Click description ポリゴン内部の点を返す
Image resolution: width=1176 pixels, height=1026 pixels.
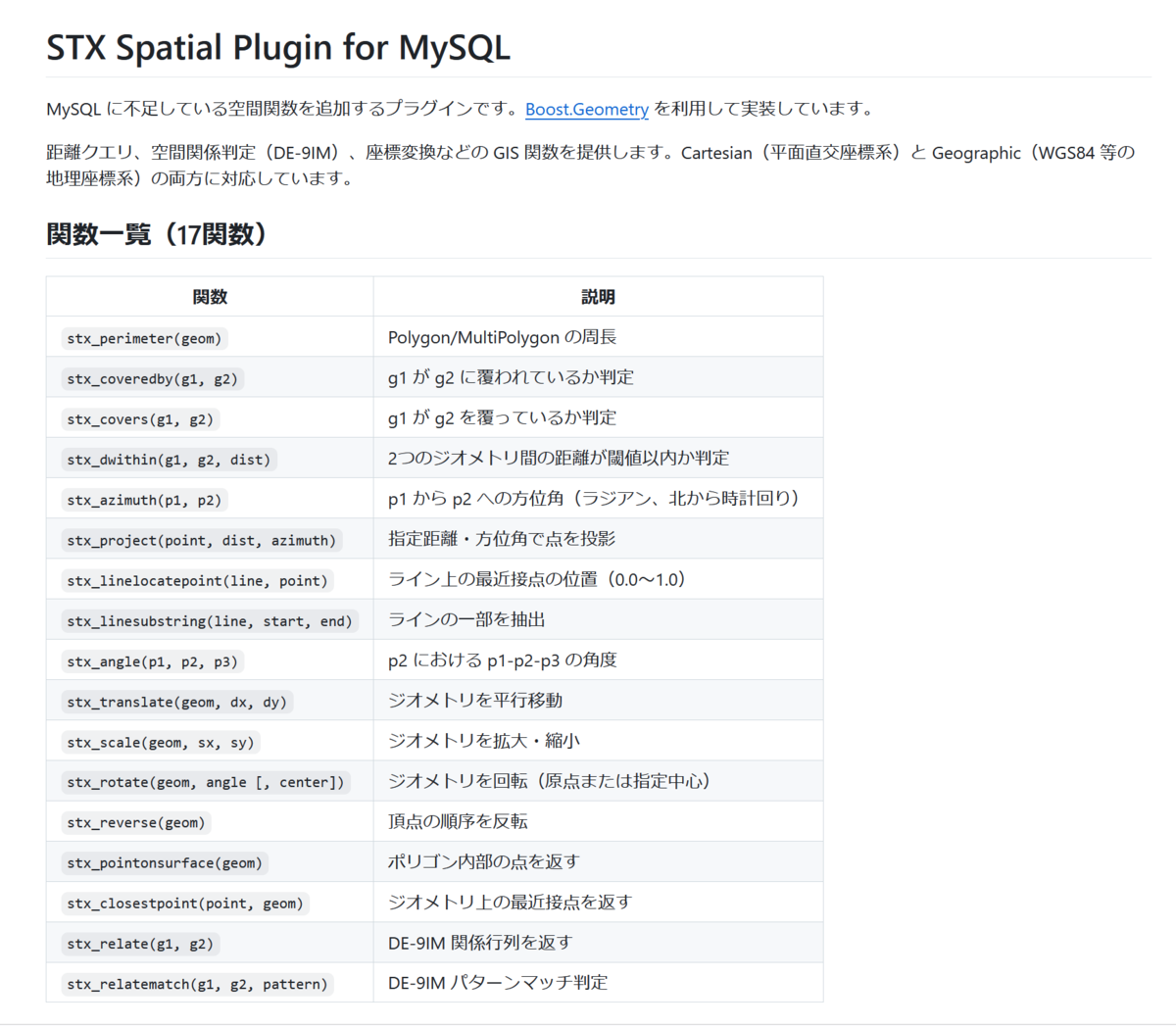pos(484,861)
